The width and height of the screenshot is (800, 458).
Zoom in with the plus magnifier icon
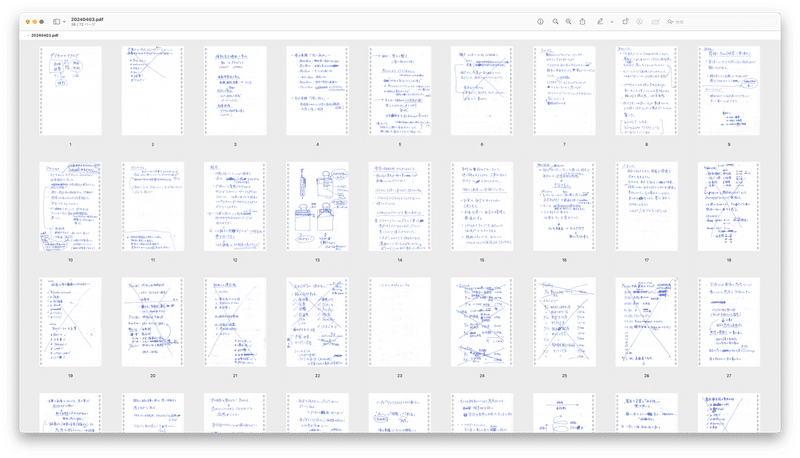coord(568,21)
